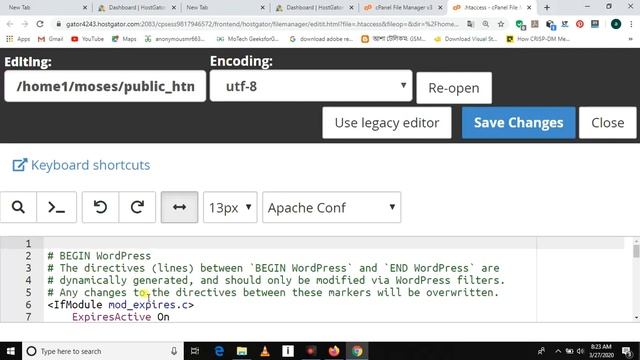Close the file editor
This screenshot has height=360, width=640.
608,123
